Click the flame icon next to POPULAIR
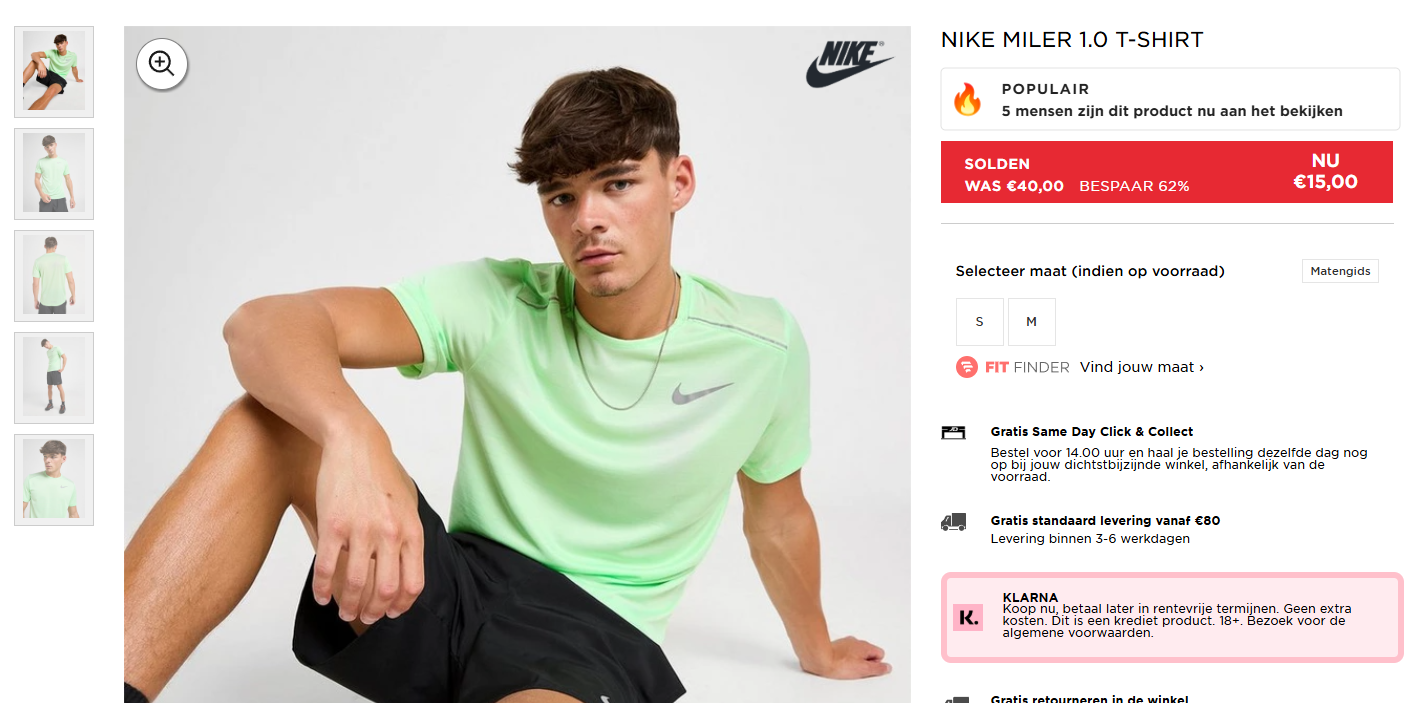Image resolution: width=1427 pixels, height=703 pixels. coord(967,99)
